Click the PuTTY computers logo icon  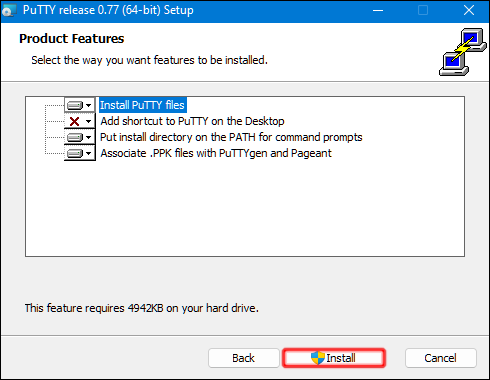tap(462, 52)
